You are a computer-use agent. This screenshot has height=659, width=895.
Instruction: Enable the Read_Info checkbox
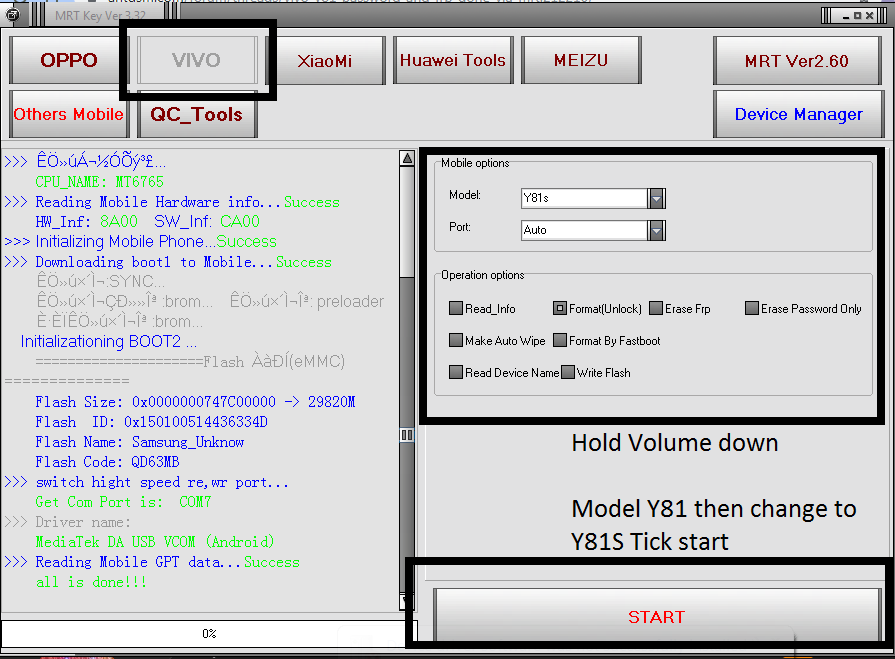[455, 309]
